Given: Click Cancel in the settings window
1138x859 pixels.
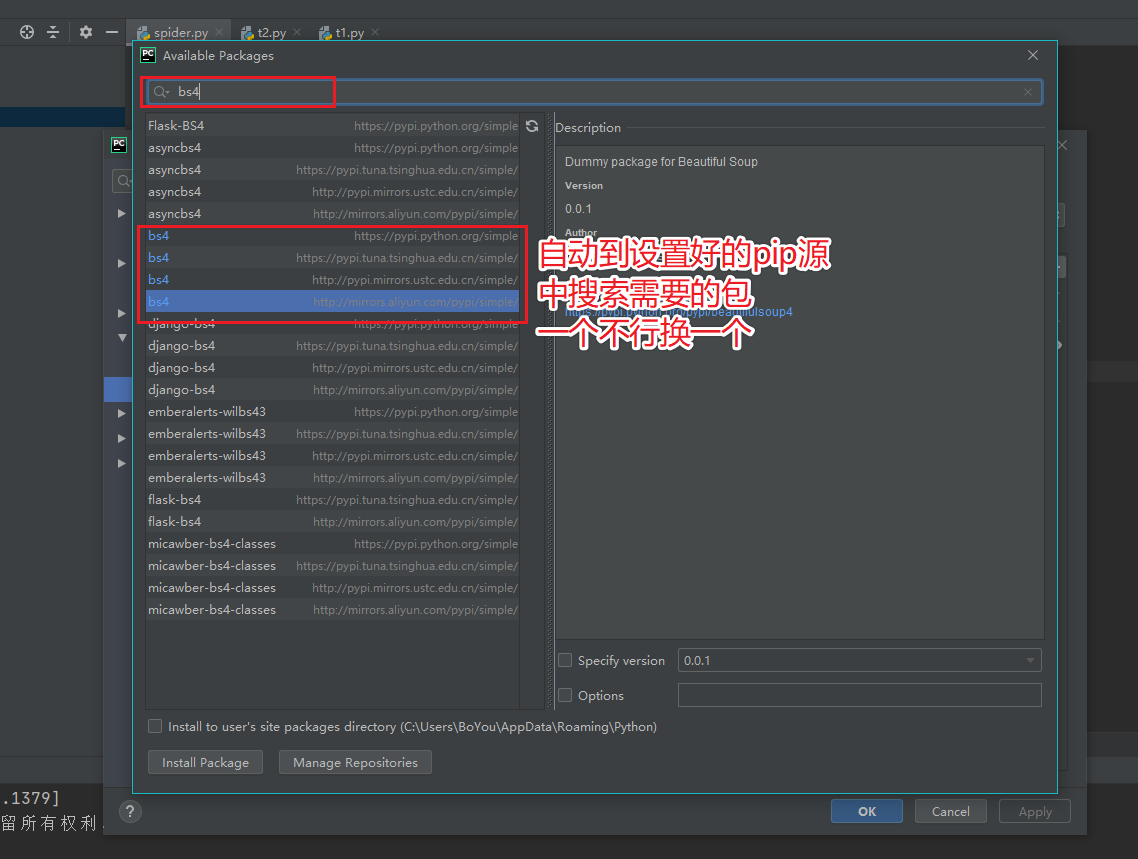Looking at the screenshot, I should (x=950, y=811).
